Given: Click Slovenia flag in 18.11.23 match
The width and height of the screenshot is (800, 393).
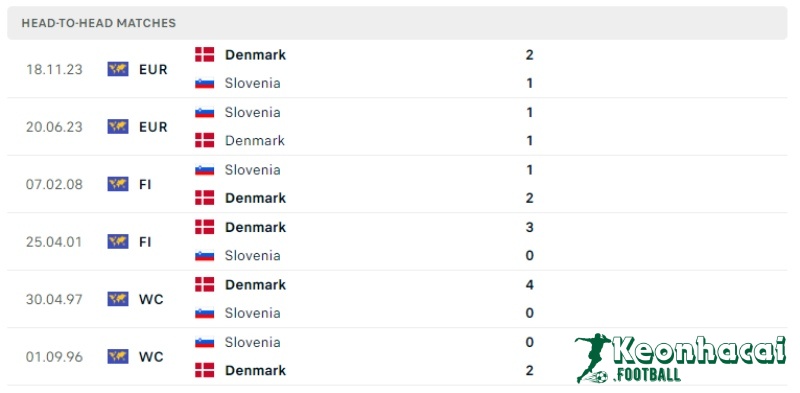Looking at the screenshot, I should [x=205, y=83].
